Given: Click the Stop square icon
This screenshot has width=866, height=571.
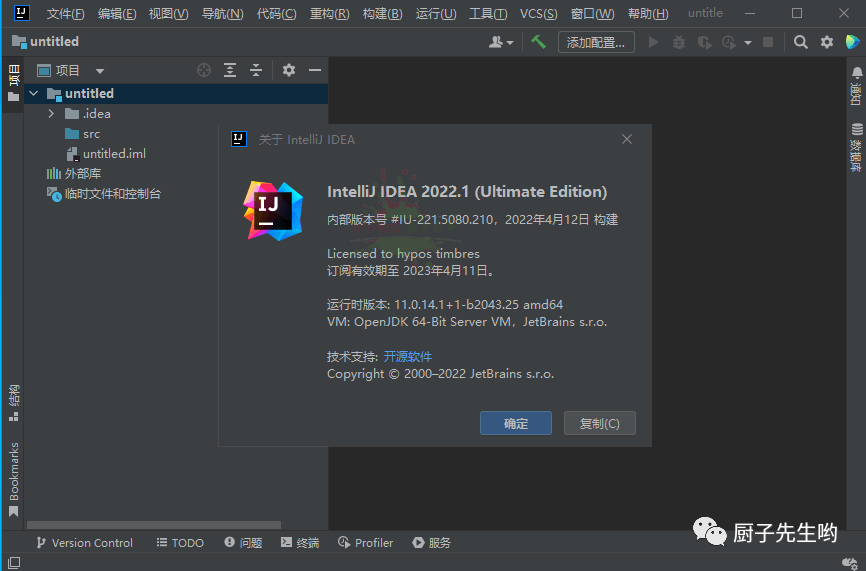Looking at the screenshot, I should tap(768, 42).
